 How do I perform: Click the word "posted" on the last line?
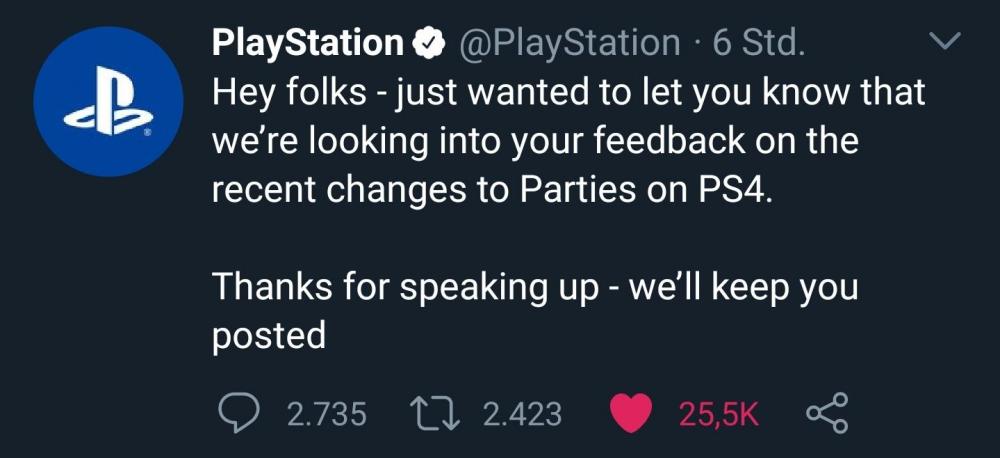click(x=269, y=336)
